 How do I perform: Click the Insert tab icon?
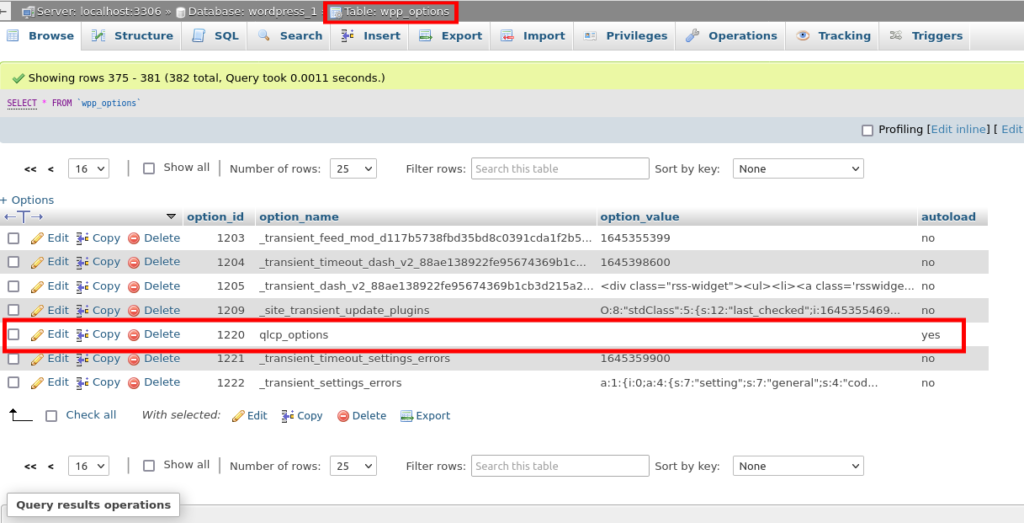coord(347,36)
